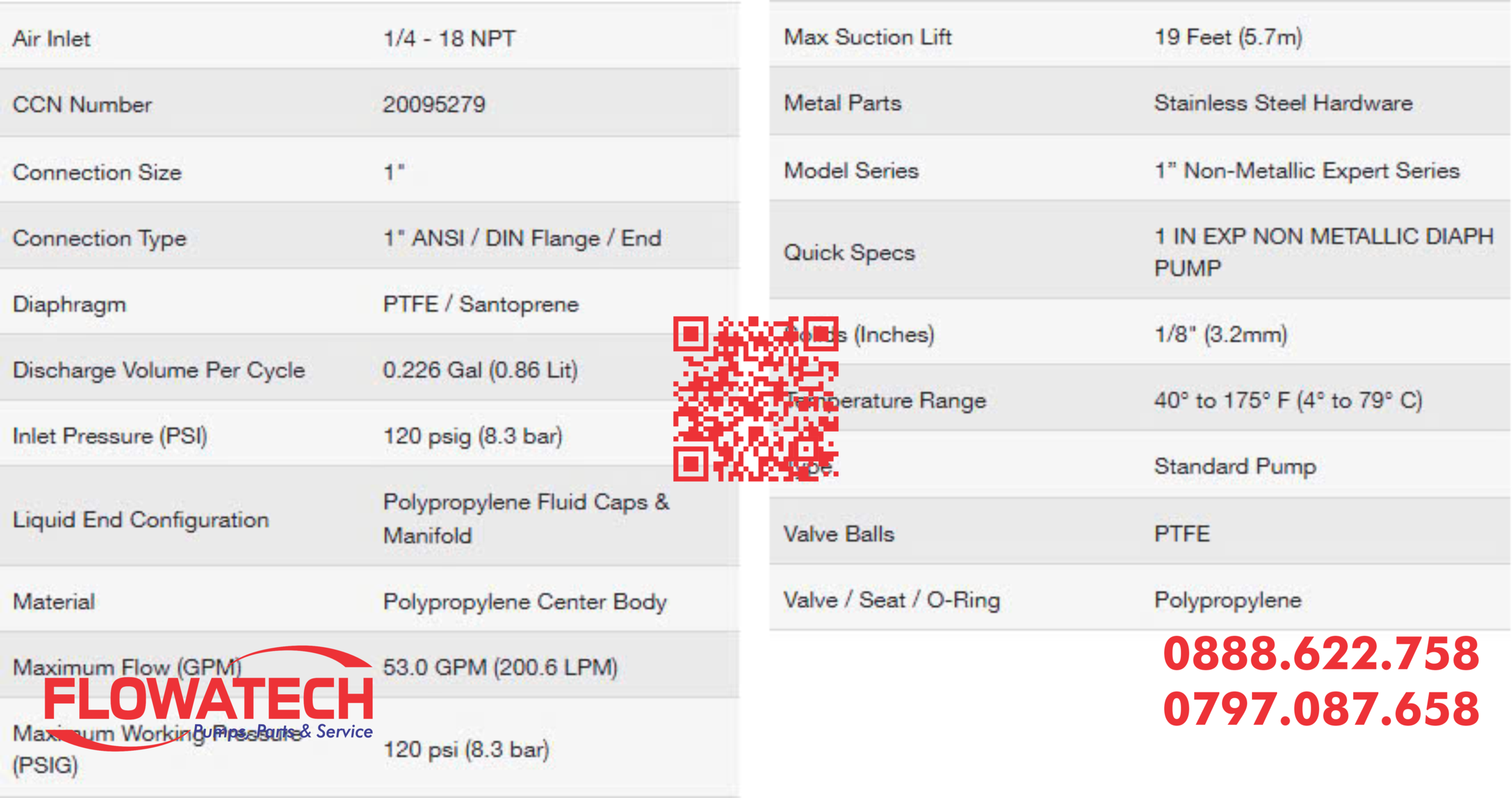Click the Maximum Flow 53.0 GPM value

(500, 667)
